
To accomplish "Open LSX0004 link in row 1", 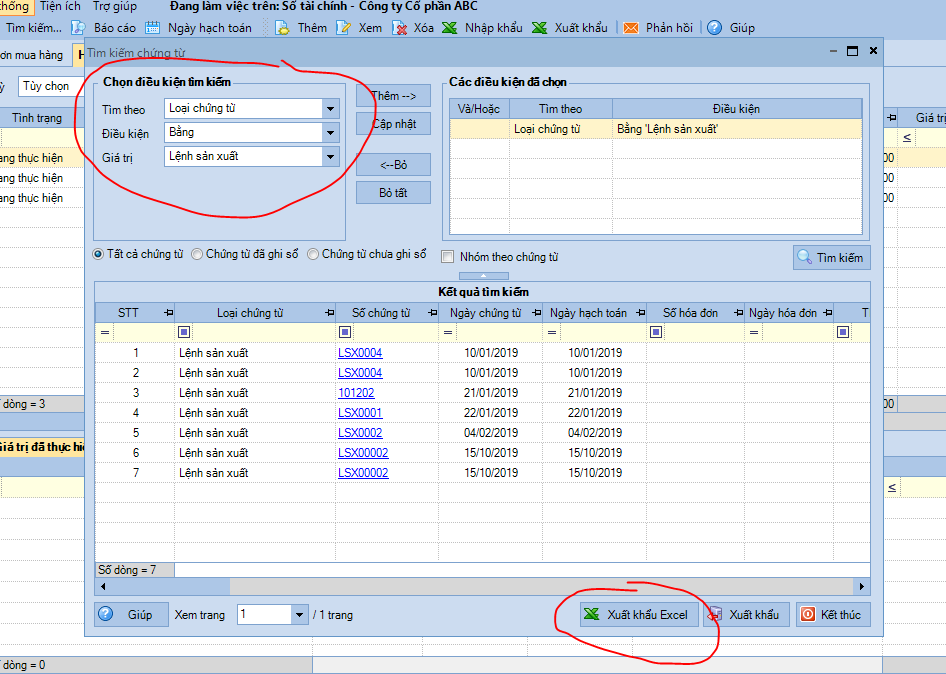I will 360,353.
